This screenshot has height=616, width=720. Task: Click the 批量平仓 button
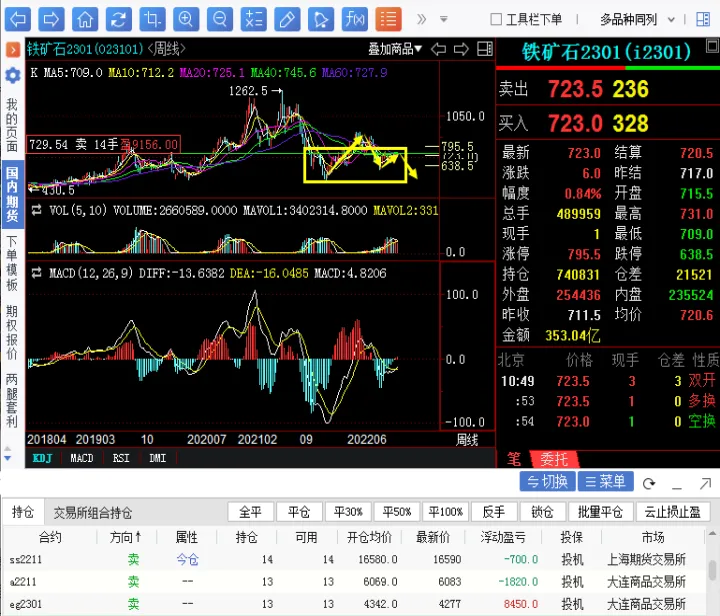click(x=601, y=512)
